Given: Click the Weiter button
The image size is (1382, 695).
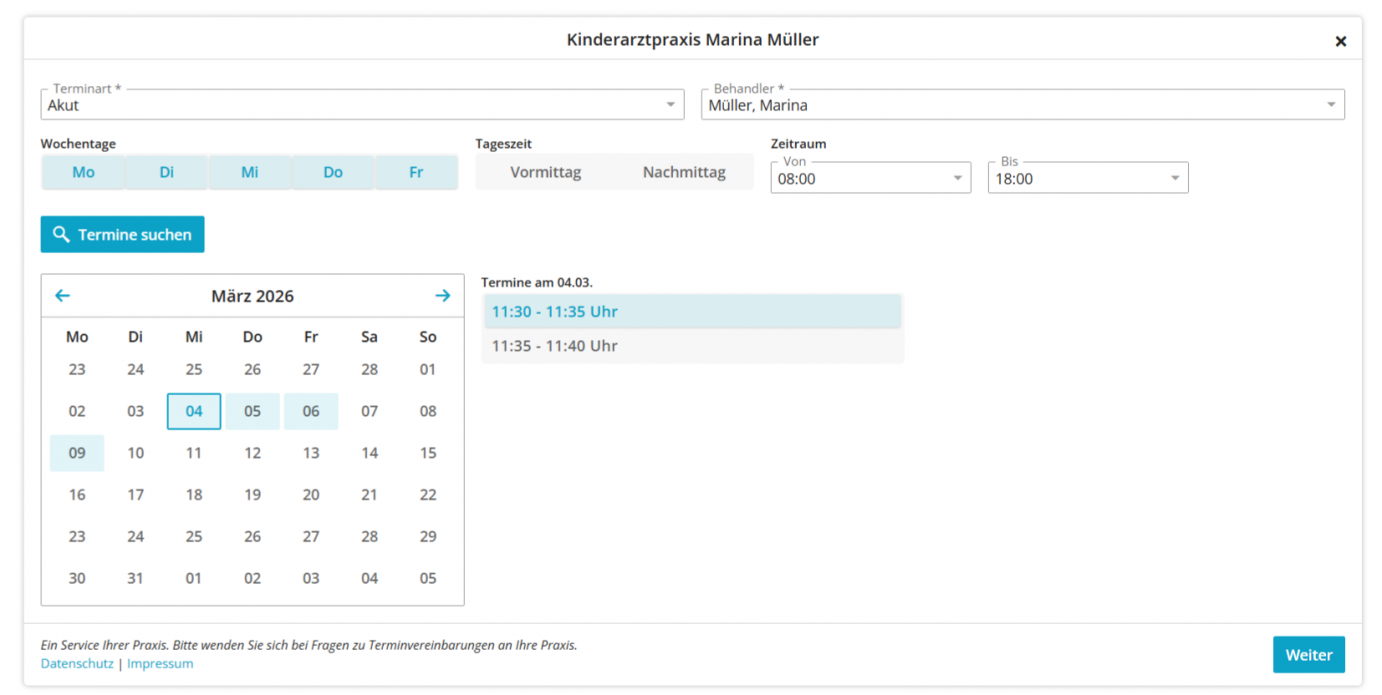Looking at the screenshot, I should tap(1309, 655).
